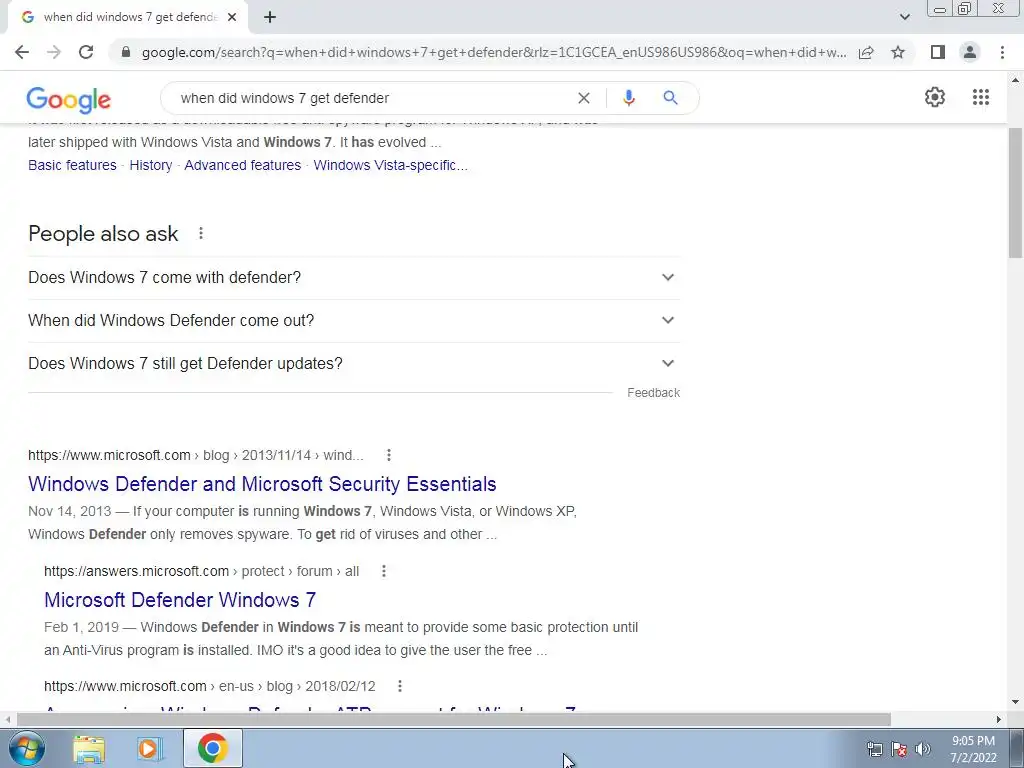
Task: Open options for microsoft.com blog 2013 result
Action: pyautogui.click(x=389, y=455)
